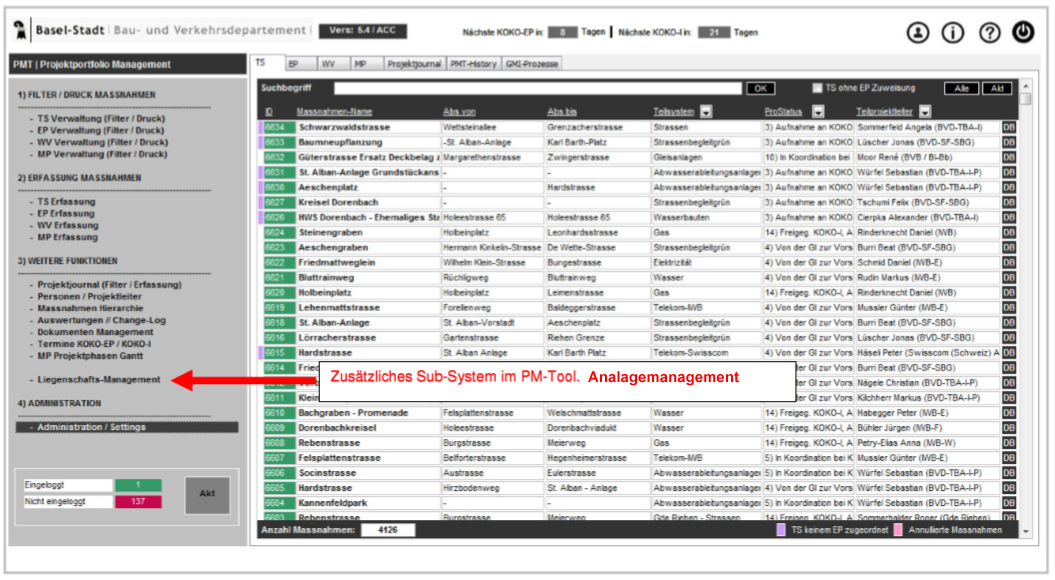The height and width of the screenshot is (580, 1055).
Task: Open the PMT-History tab
Action: tap(473, 64)
